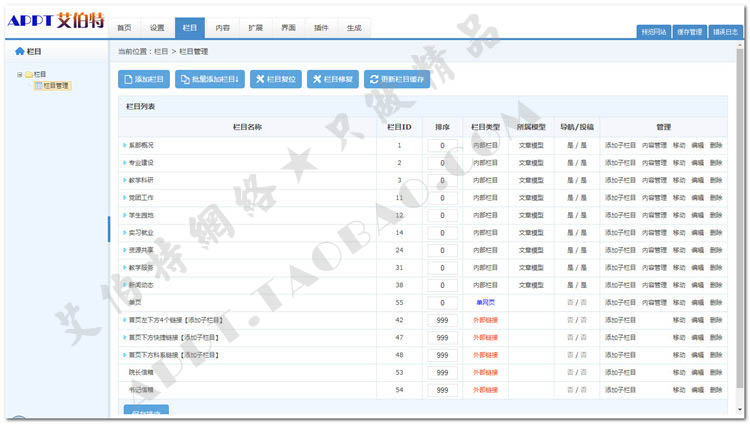Open the 设置 top tab

[x=157, y=28]
